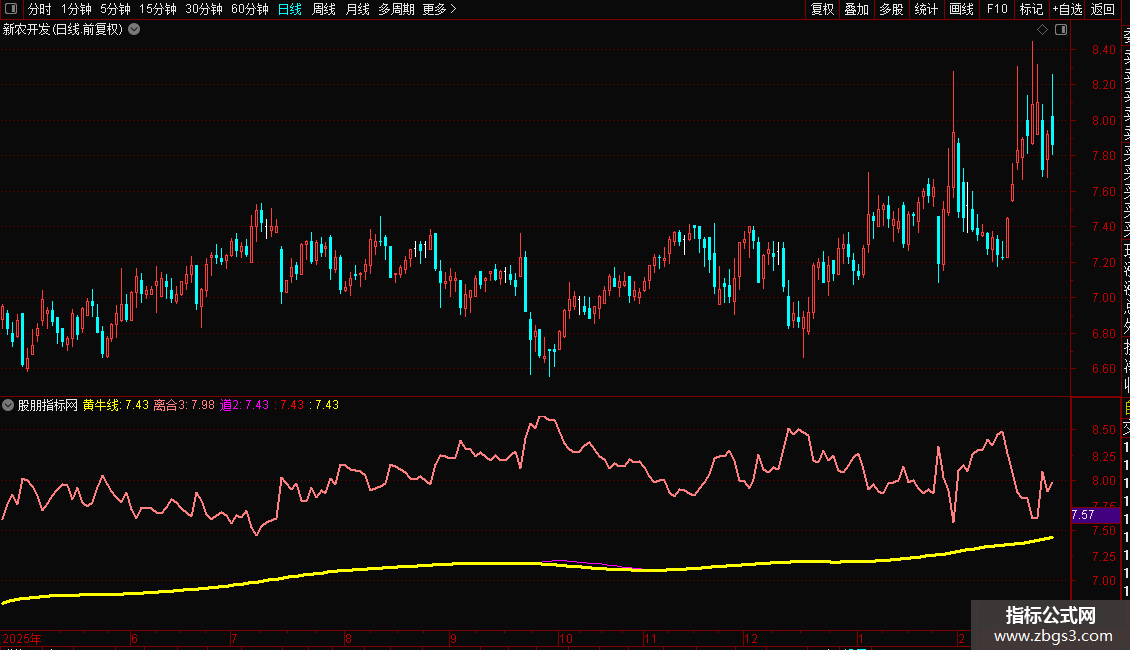Toggle the 复权 price adjustment

[822, 9]
